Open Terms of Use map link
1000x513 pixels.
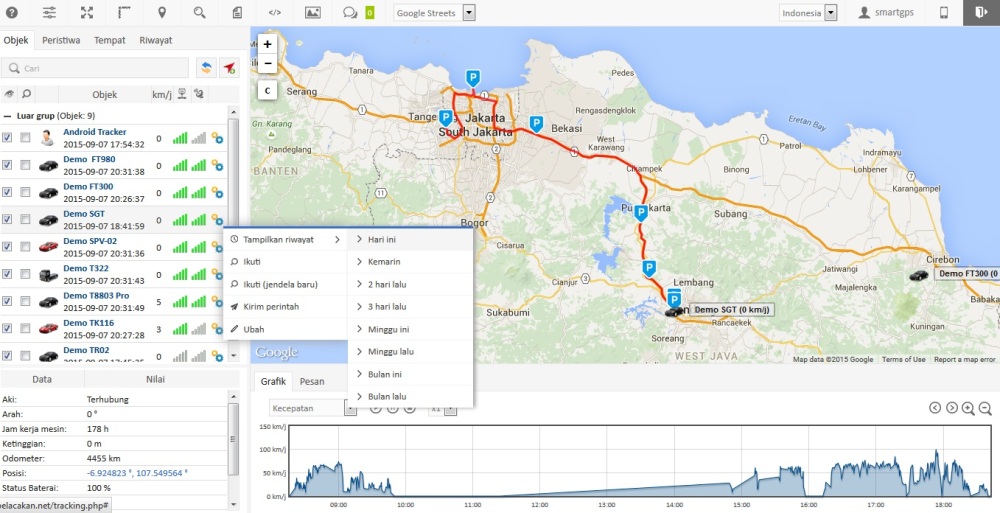coord(903,359)
